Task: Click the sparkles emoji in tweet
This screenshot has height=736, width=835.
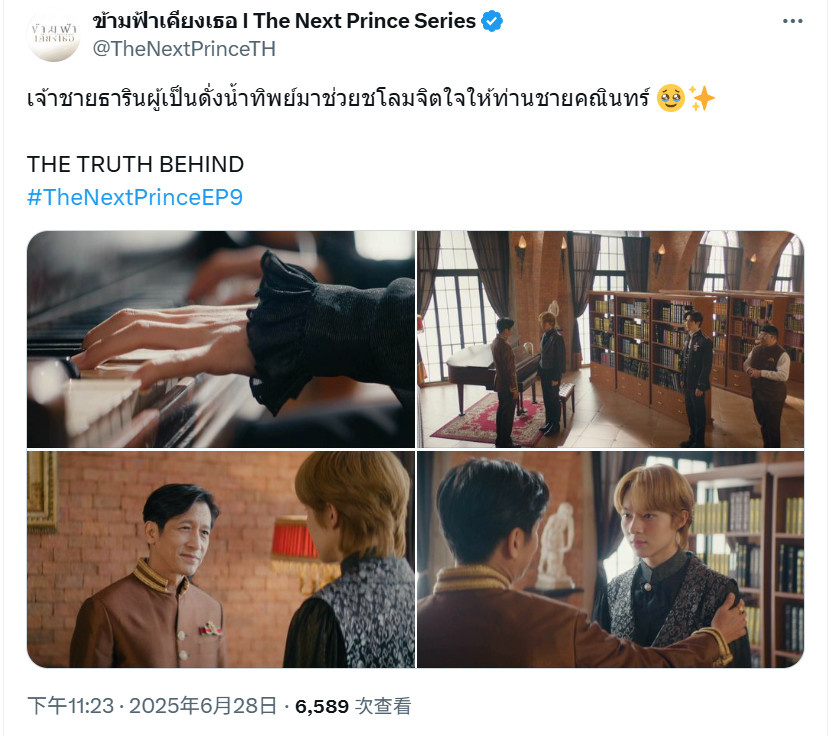Action: coord(702,98)
